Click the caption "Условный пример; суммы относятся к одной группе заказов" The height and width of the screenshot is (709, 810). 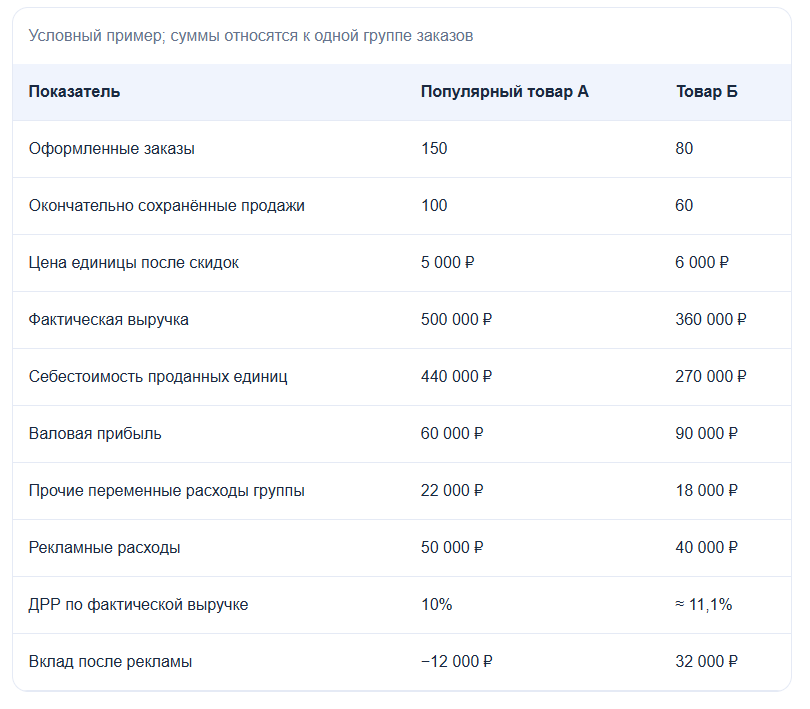click(251, 36)
